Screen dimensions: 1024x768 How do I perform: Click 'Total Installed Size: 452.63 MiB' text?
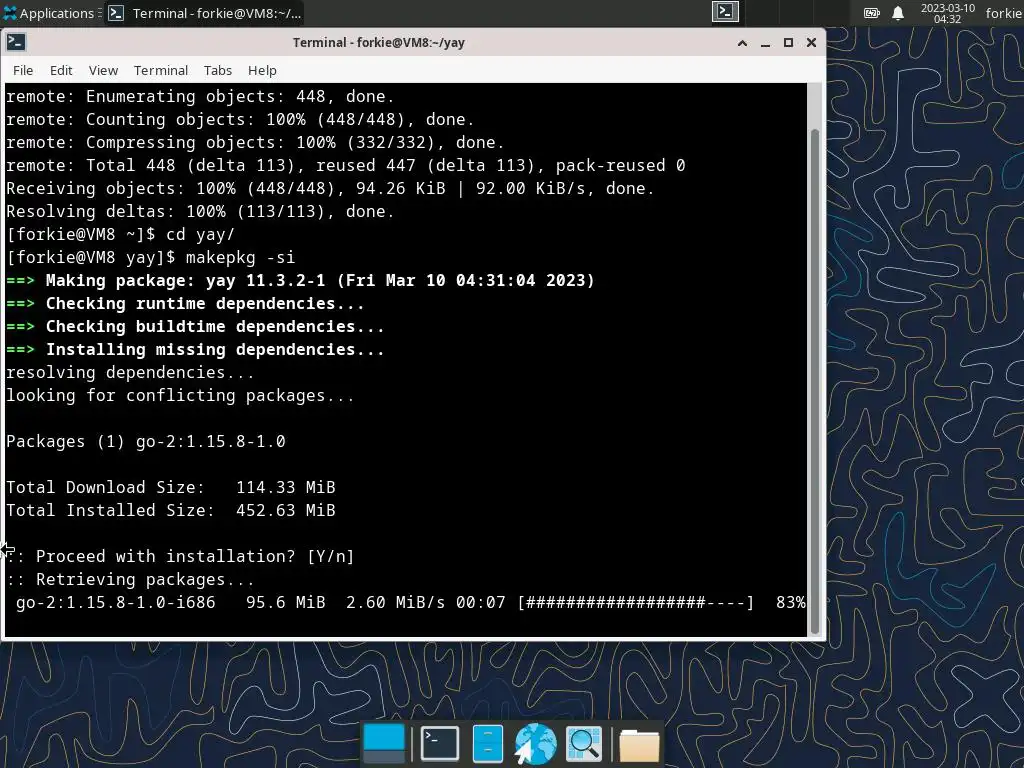click(170, 510)
